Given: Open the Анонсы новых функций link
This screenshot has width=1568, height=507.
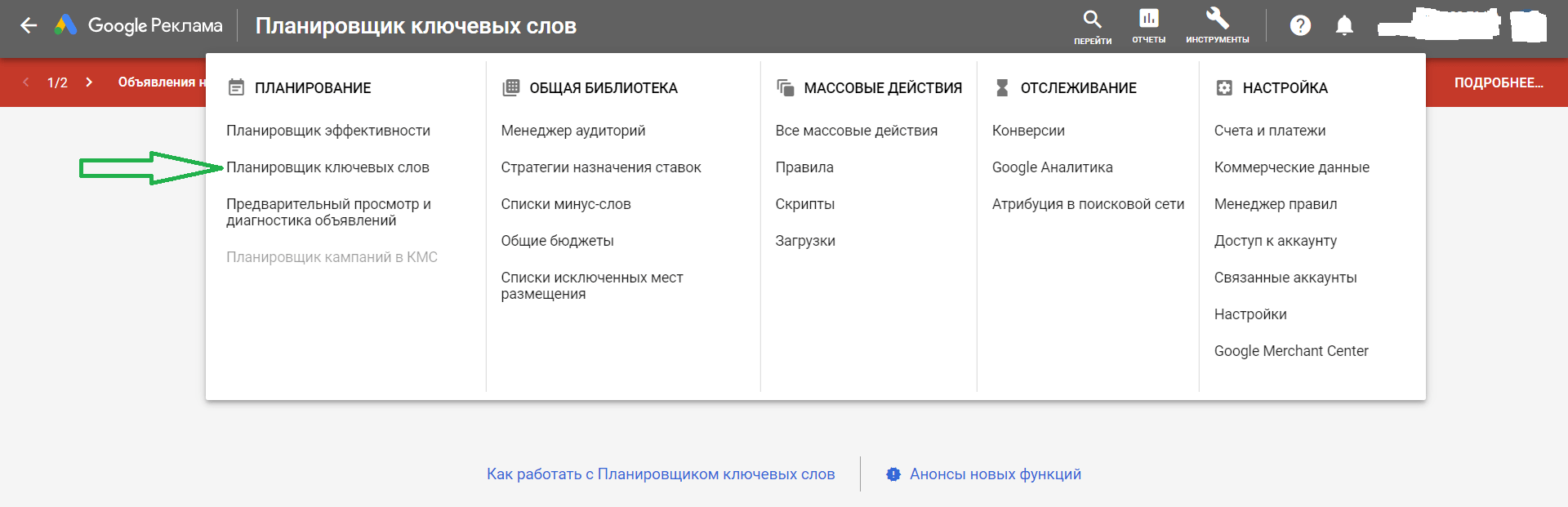Looking at the screenshot, I should coord(995,474).
